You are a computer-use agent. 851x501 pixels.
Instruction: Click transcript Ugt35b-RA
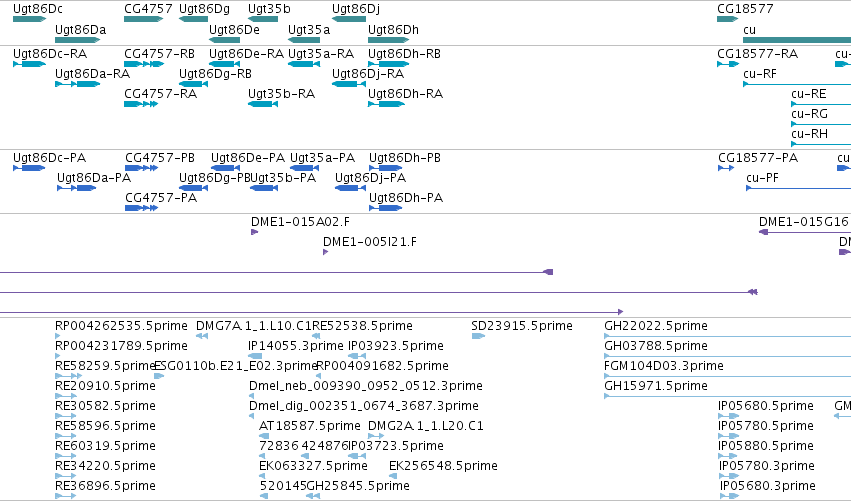[x=263, y=104]
